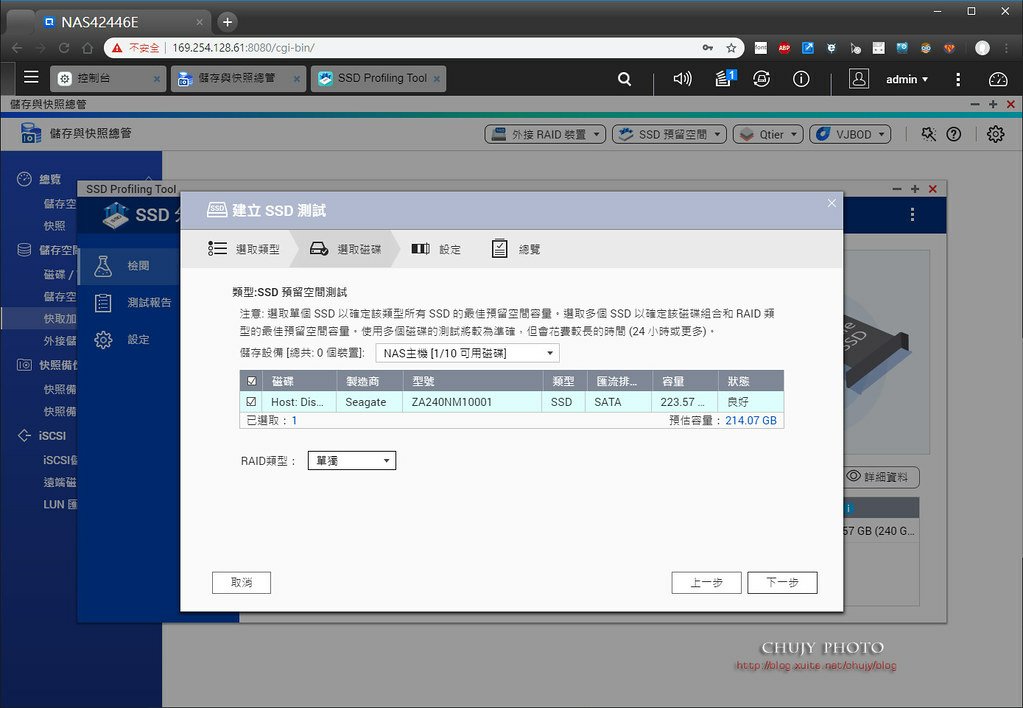Go to the 設定 wizard step
This screenshot has height=708, width=1023.
(x=436, y=249)
